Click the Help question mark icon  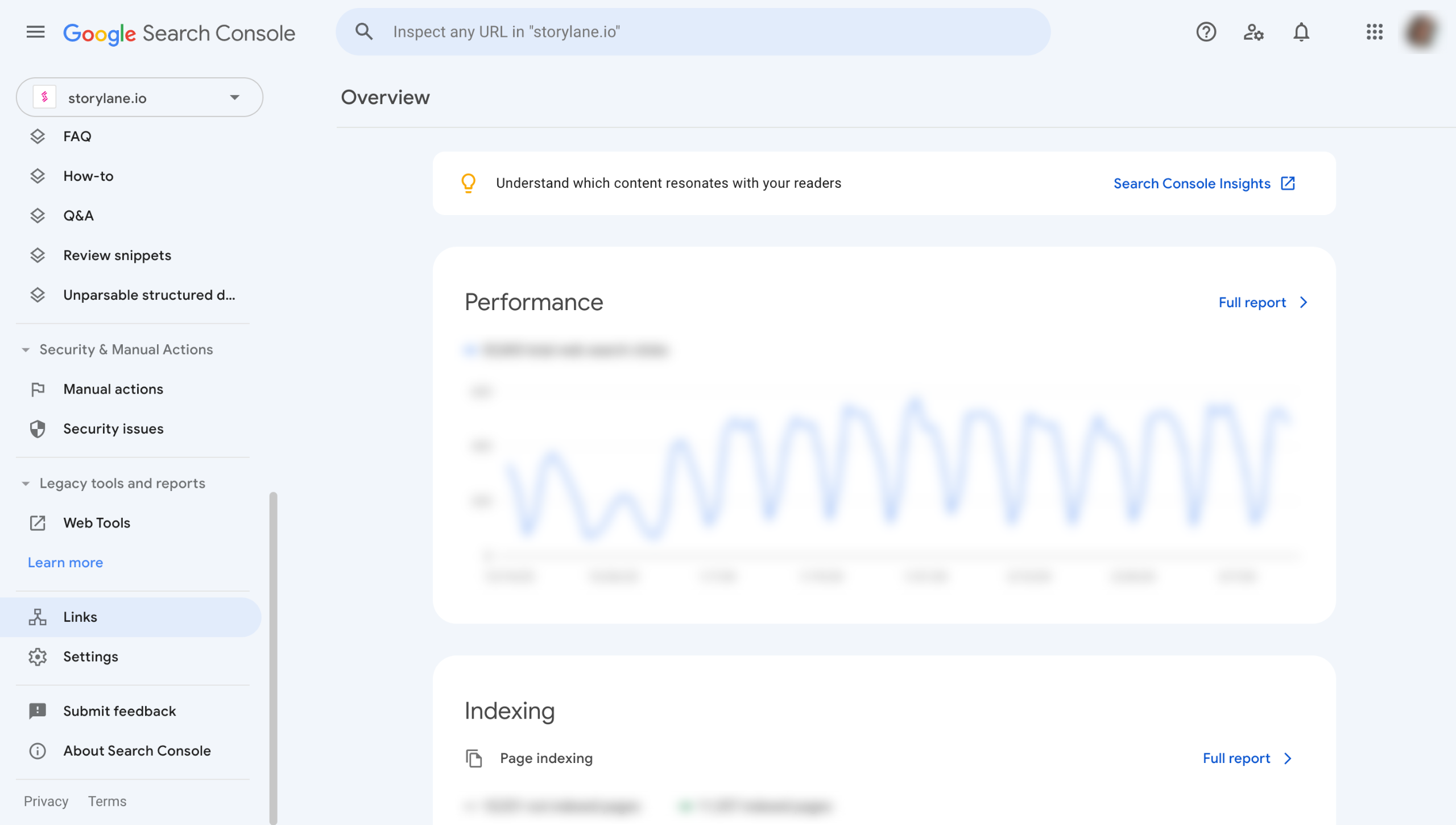click(x=1206, y=32)
